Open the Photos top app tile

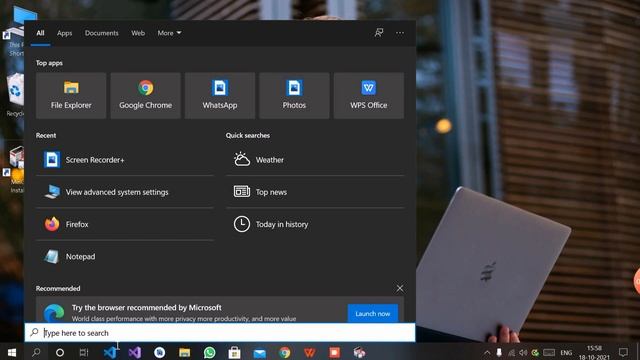294,96
